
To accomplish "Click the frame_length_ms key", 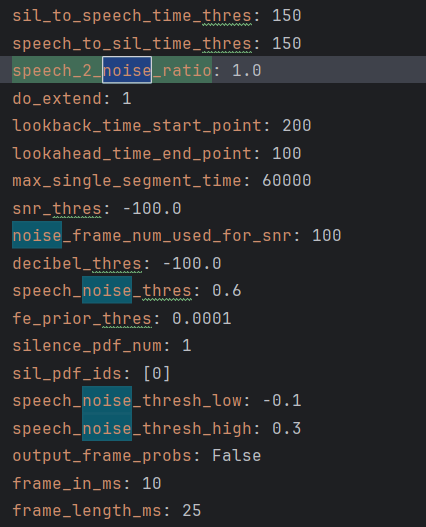I will (87, 511).
